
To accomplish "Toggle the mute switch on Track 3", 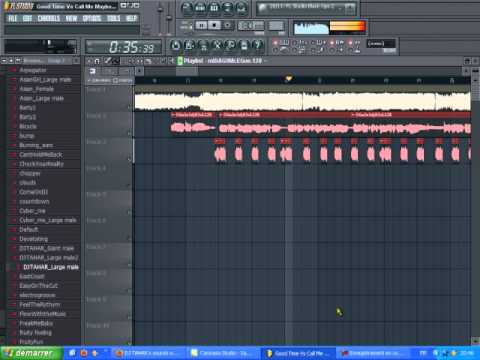I will (x=130, y=159).
